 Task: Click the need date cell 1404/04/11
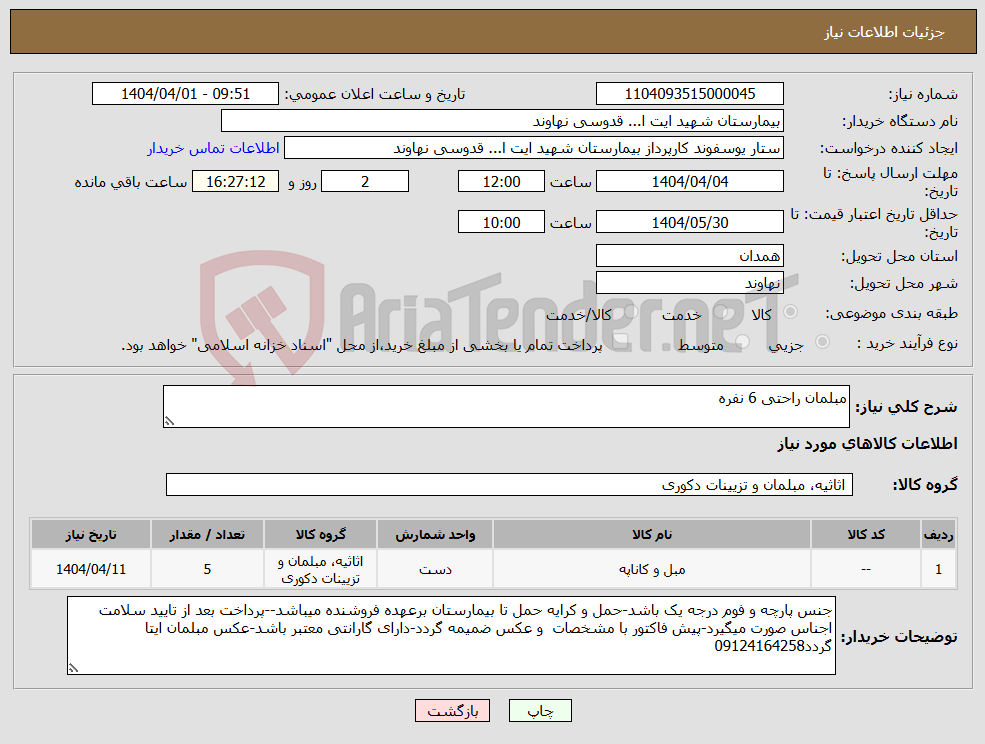point(91,569)
